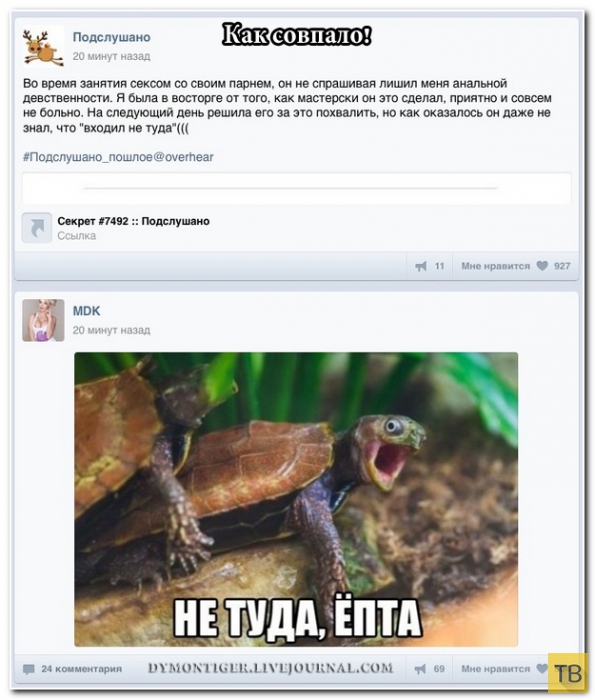The image size is (595, 700).
Task: Click the share megaphone icon with 69 reposts
Action: coord(420,669)
